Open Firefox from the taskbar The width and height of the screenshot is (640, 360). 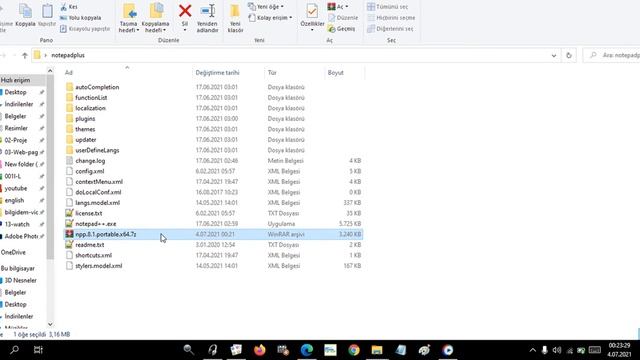pyautogui.click(x=259, y=350)
